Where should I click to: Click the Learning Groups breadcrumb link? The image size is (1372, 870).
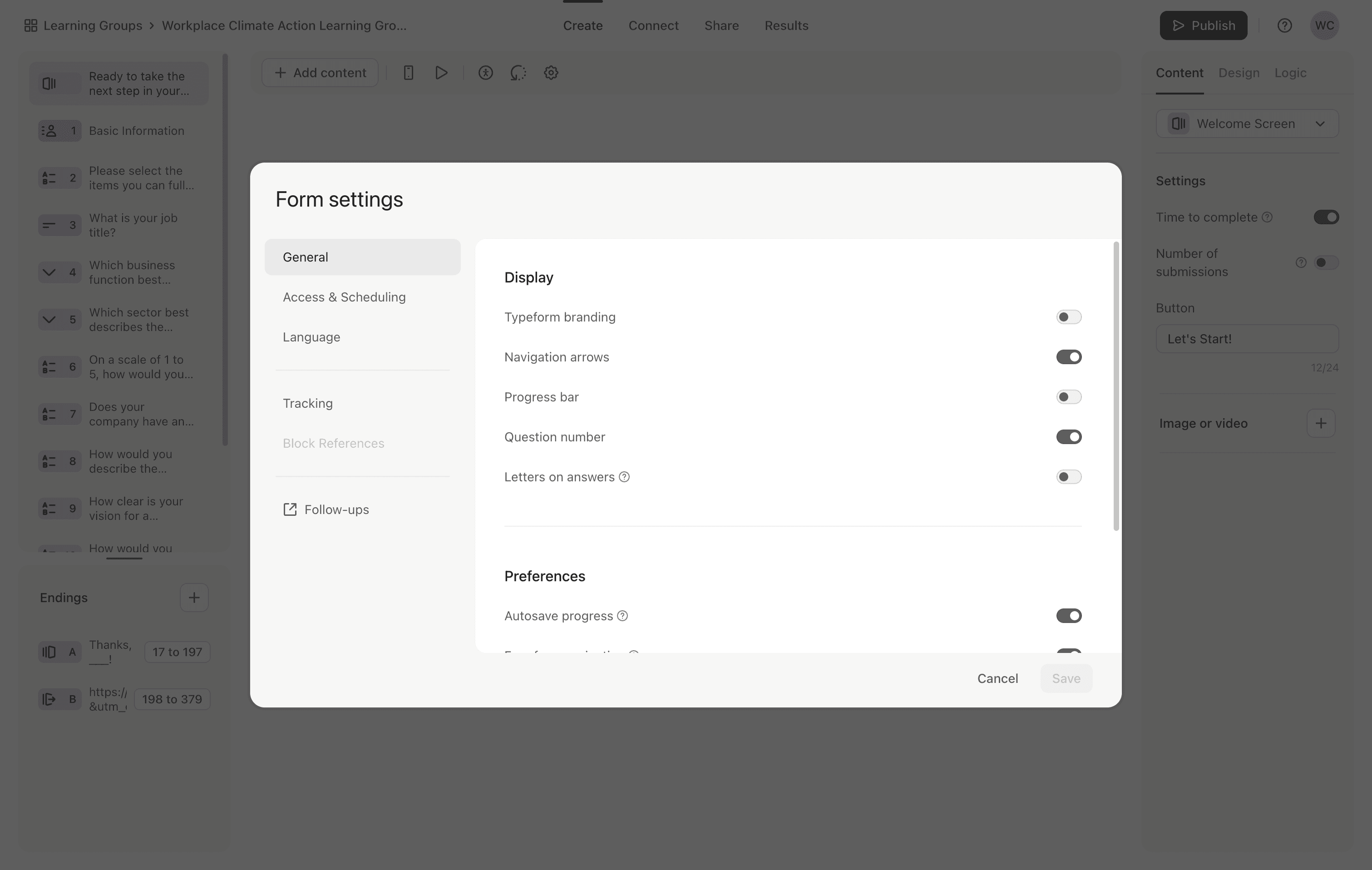tap(93, 25)
